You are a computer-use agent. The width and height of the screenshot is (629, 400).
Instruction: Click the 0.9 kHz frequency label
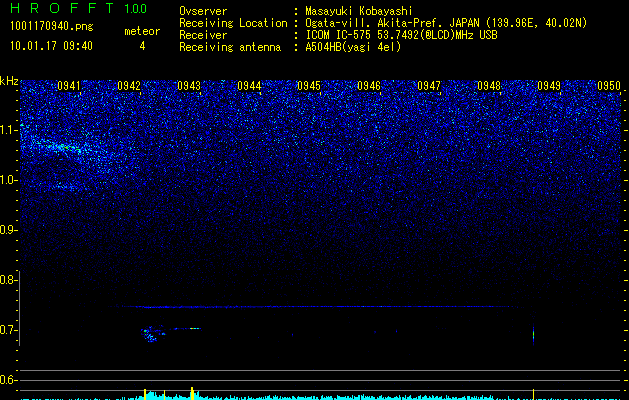click(x=8, y=230)
